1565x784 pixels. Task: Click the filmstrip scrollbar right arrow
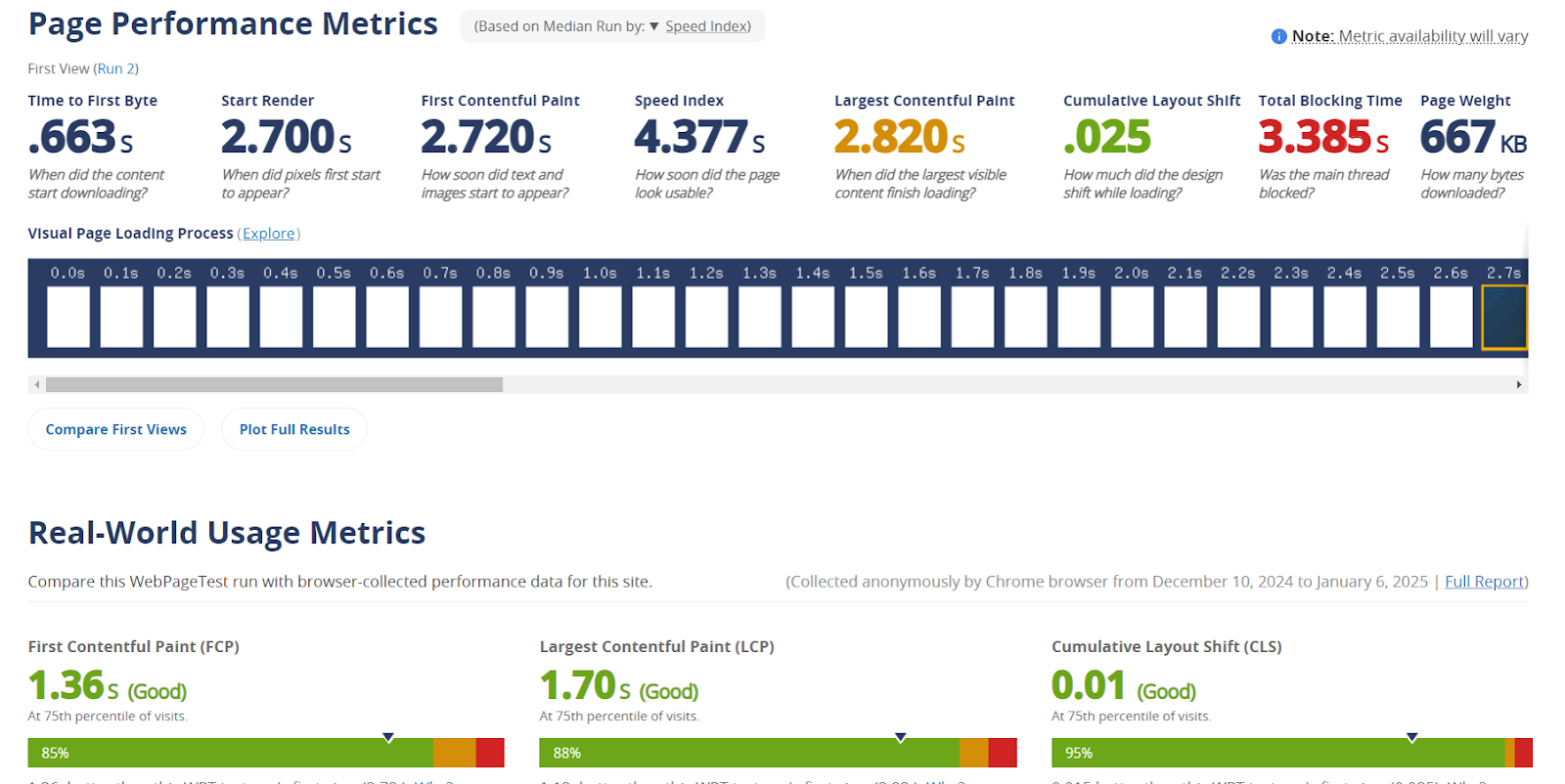click(x=1518, y=385)
